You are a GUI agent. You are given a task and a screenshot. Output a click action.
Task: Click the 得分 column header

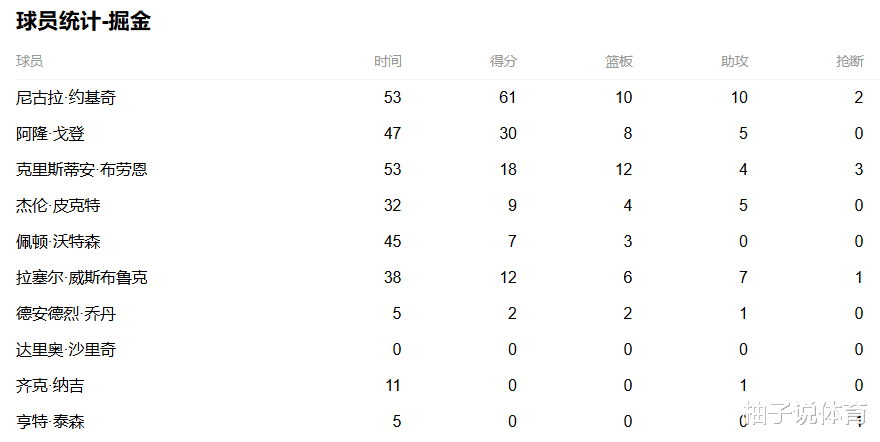pyautogui.click(x=503, y=61)
